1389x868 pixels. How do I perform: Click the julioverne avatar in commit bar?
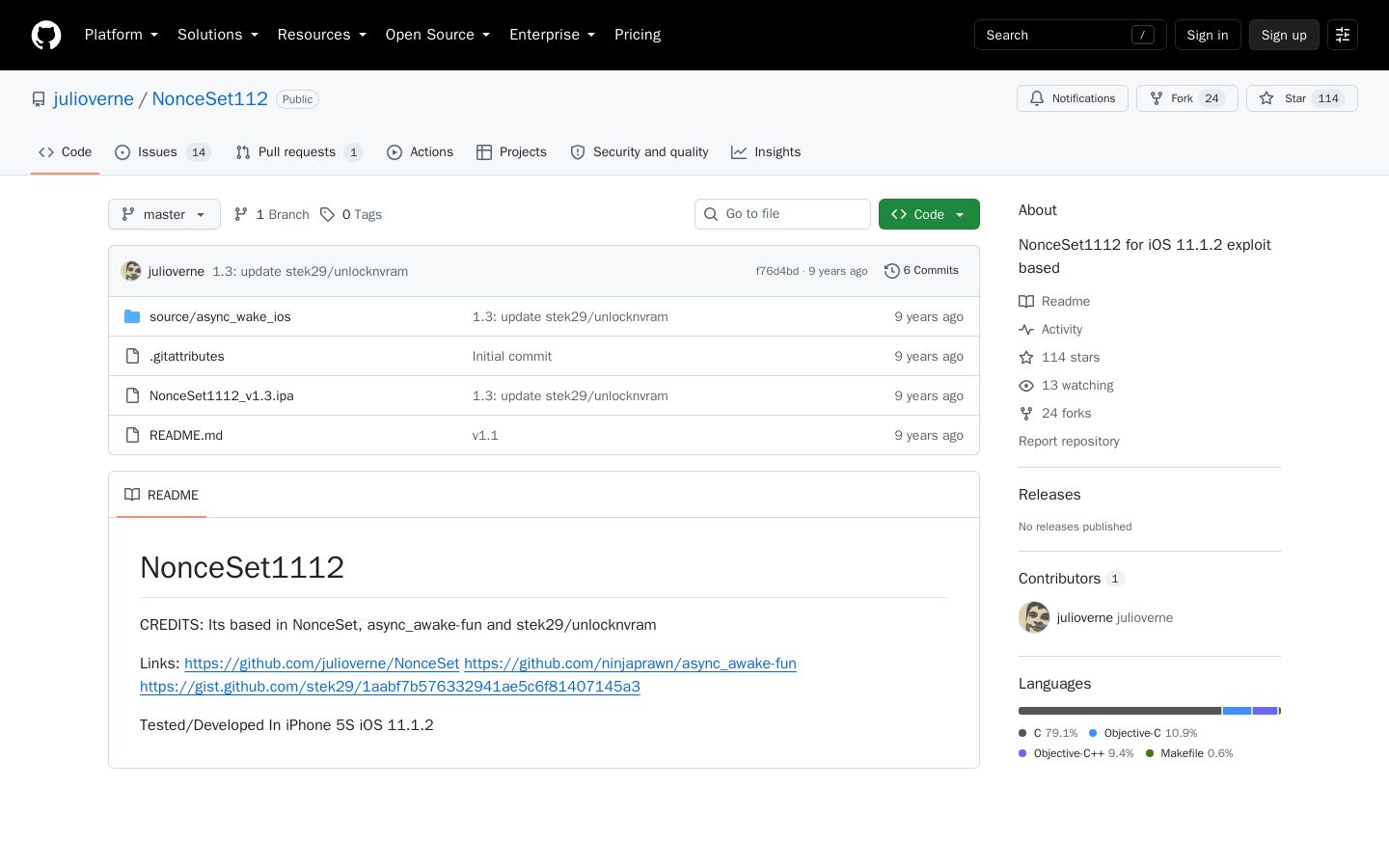[x=131, y=271]
